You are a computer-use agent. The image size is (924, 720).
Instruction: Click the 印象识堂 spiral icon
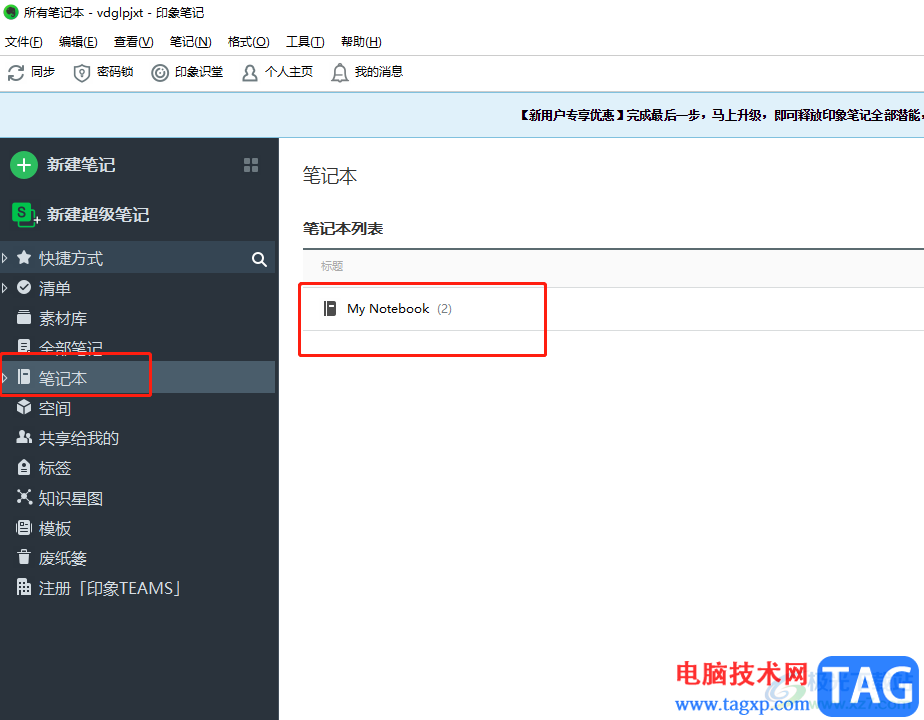160,72
